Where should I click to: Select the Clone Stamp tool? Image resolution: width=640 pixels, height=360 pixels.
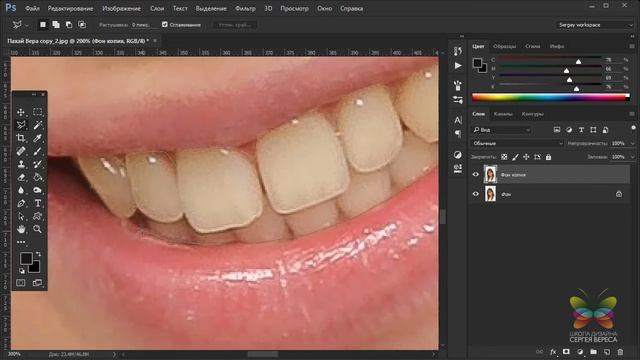(21, 164)
